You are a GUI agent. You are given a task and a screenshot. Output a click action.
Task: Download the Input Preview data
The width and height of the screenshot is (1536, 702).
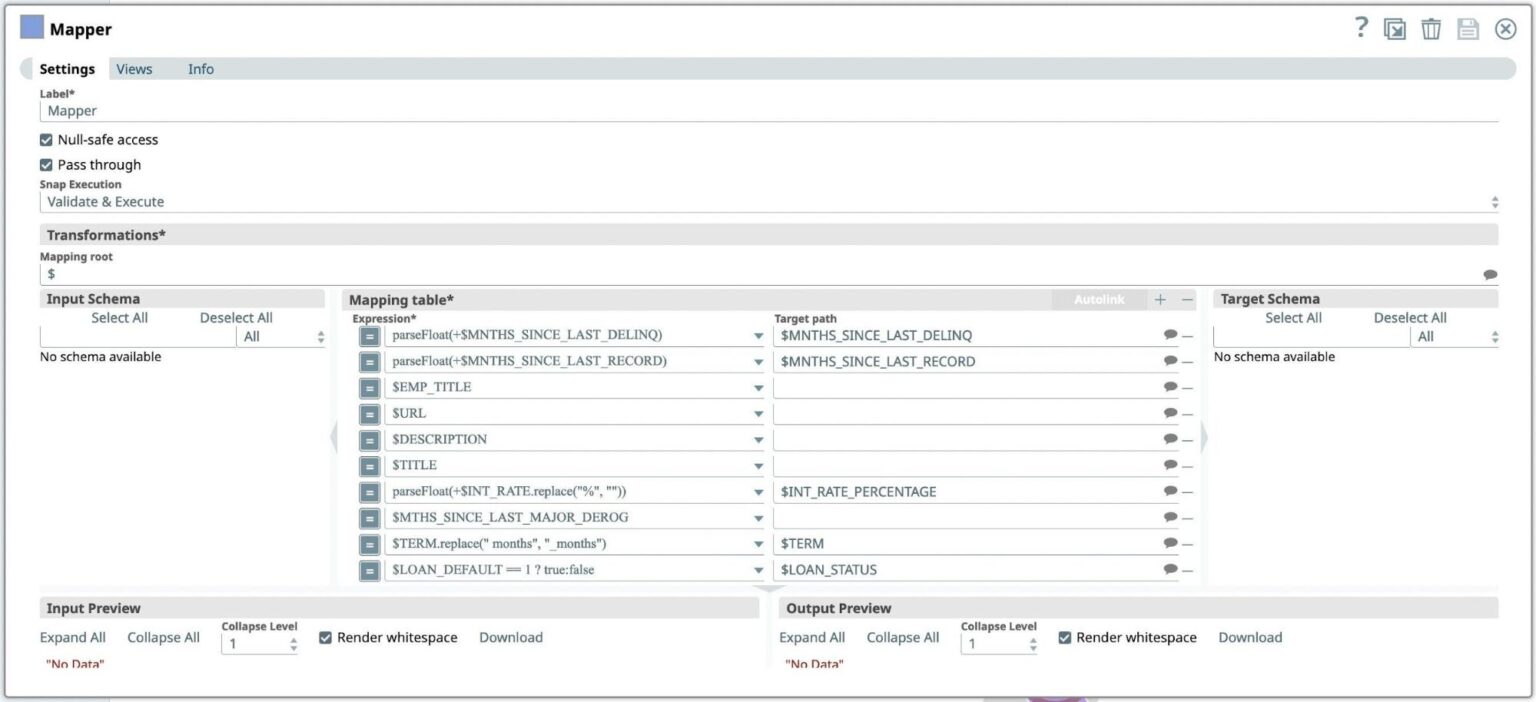point(511,637)
